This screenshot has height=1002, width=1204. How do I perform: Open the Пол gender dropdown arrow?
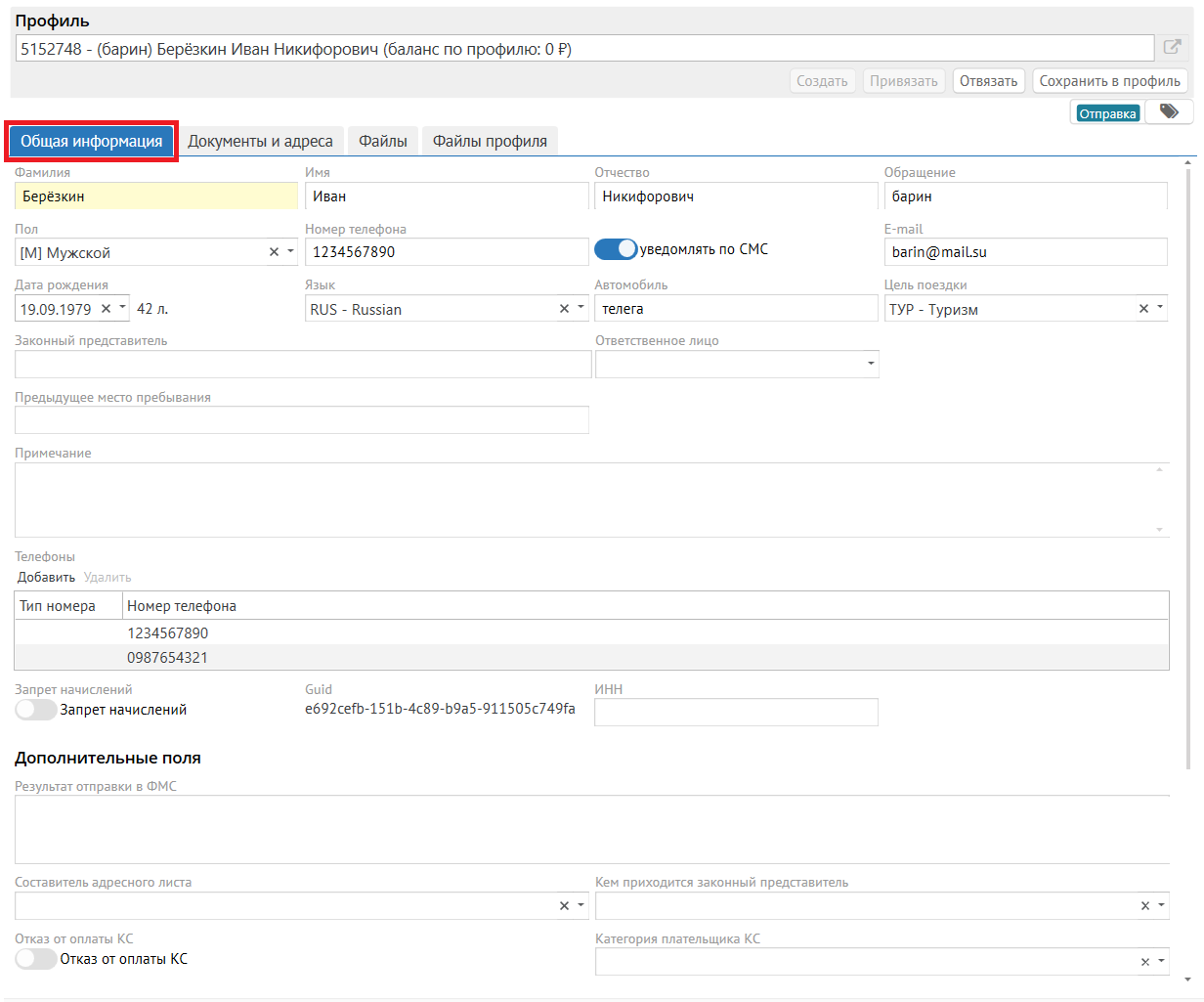pos(290,252)
